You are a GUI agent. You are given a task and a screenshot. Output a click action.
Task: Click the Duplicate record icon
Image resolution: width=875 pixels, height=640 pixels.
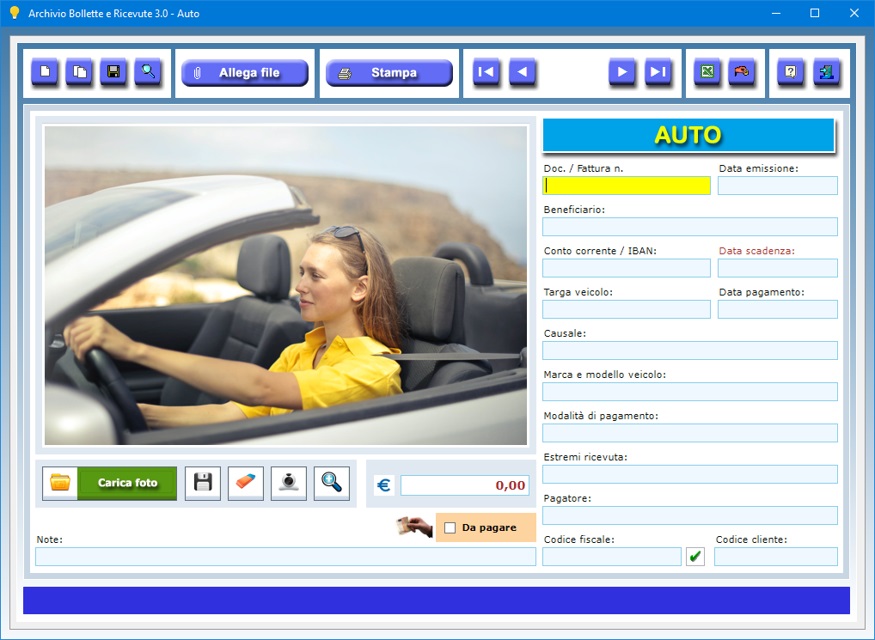point(79,72)
